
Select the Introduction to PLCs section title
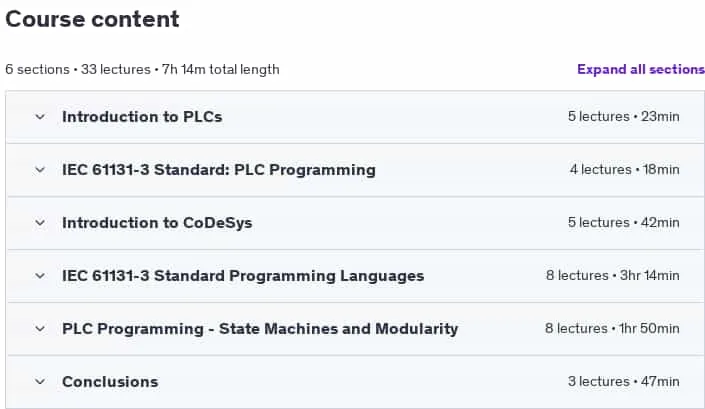coord(142,117)
